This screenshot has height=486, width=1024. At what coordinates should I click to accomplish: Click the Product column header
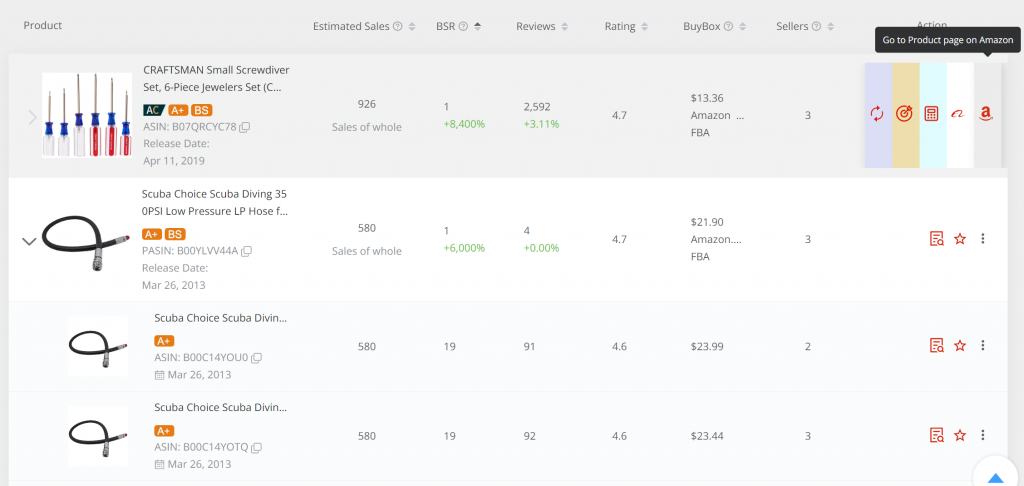[x=42, y=25]
